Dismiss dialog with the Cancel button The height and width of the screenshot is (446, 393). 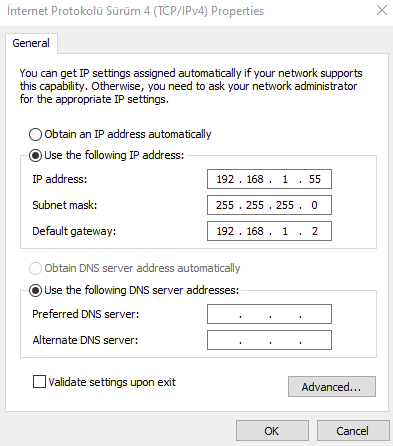353,431
